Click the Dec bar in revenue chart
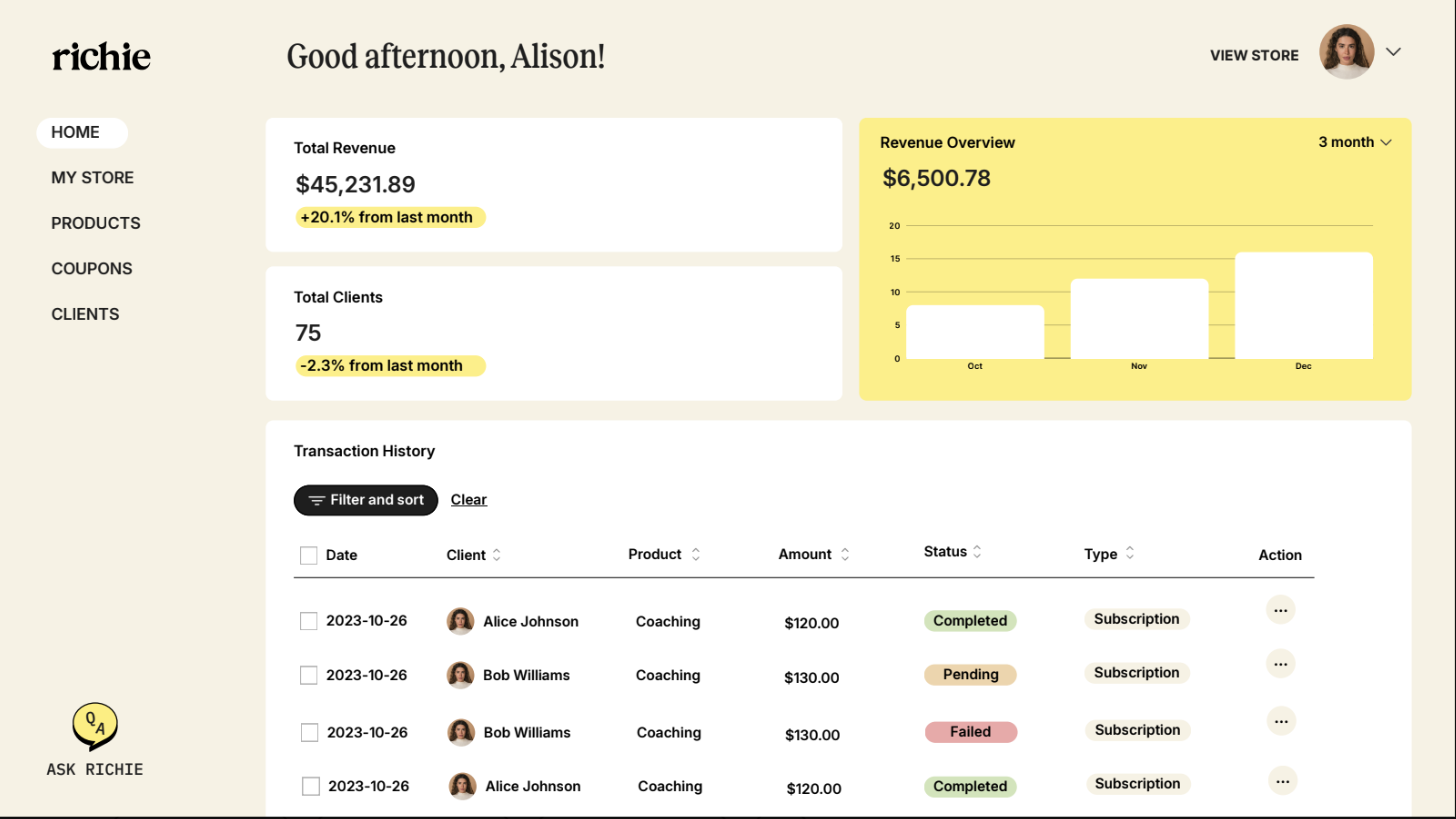 1304,305
